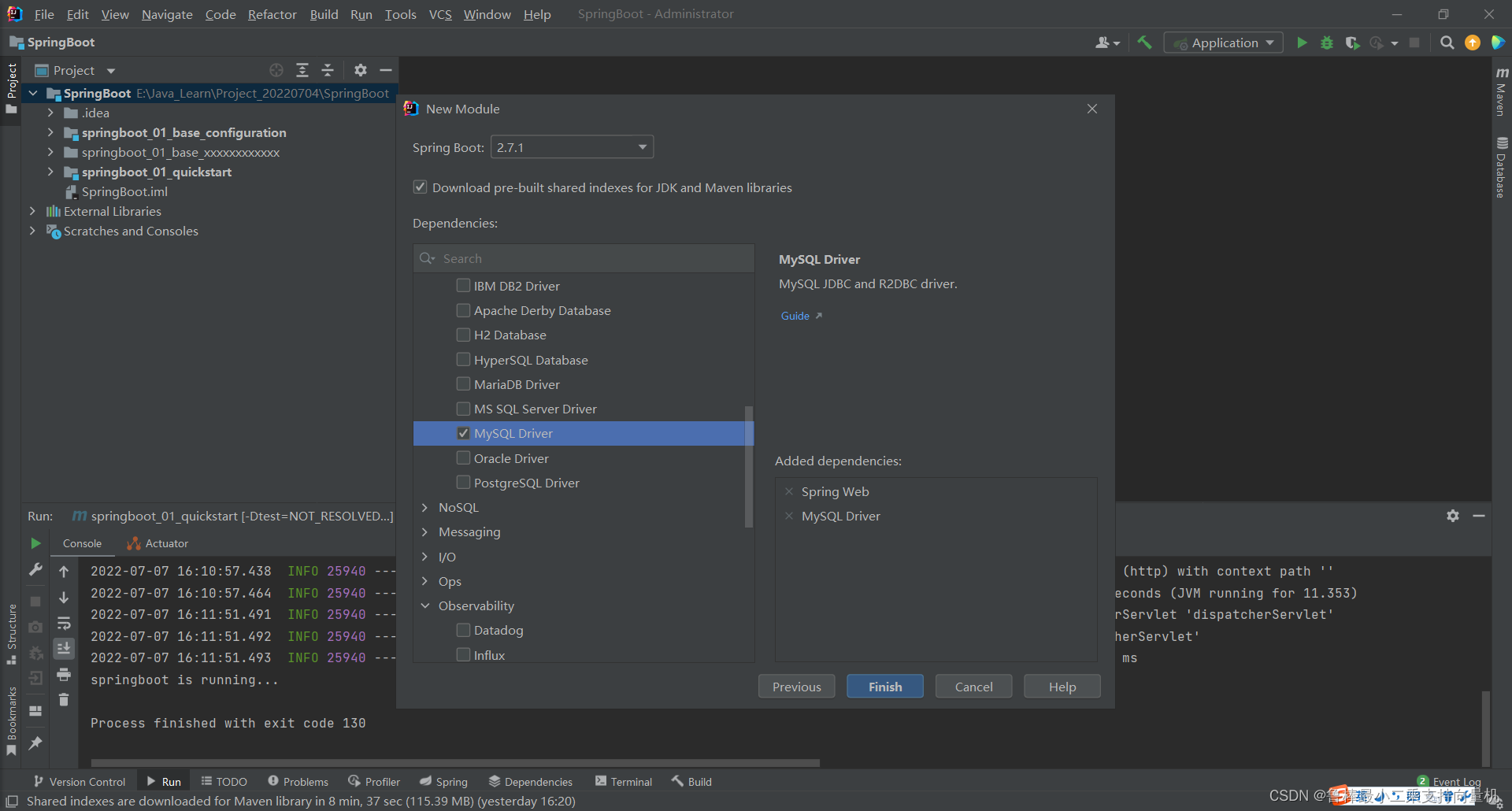Viewport: 1512px width, 811px height.
Task: Open the Terminal tool window tab
Action: click(624, 781)
